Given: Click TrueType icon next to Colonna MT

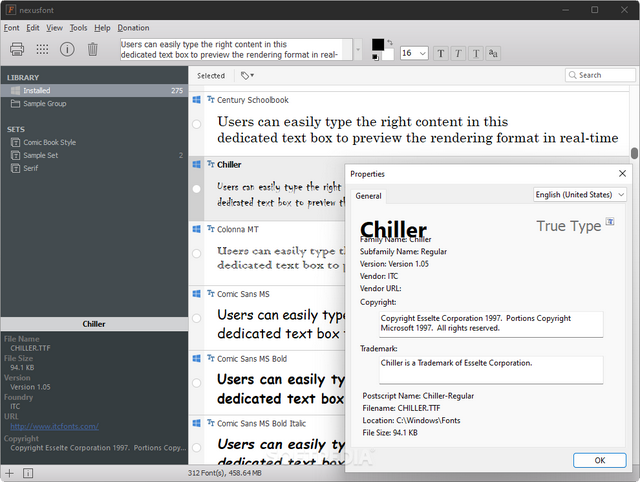Looking at the screenshot, I should pyautogui.click(x=211, y=229).
